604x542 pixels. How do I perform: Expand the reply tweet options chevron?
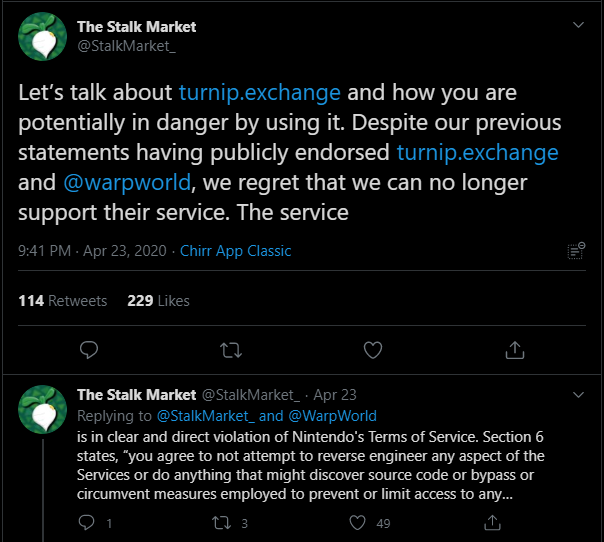578,394
